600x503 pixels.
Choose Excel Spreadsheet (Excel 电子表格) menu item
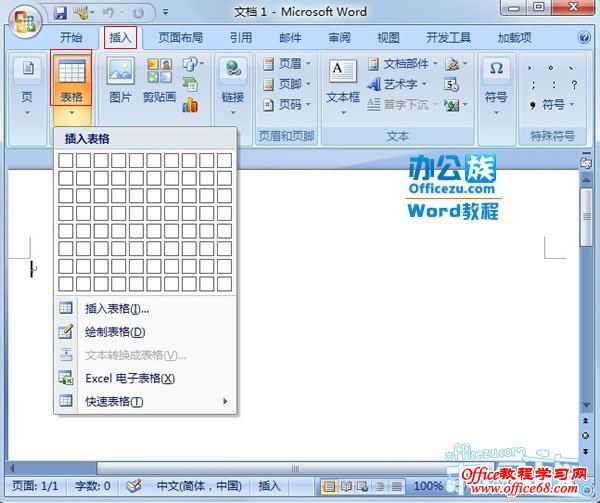tap(145, 378)
